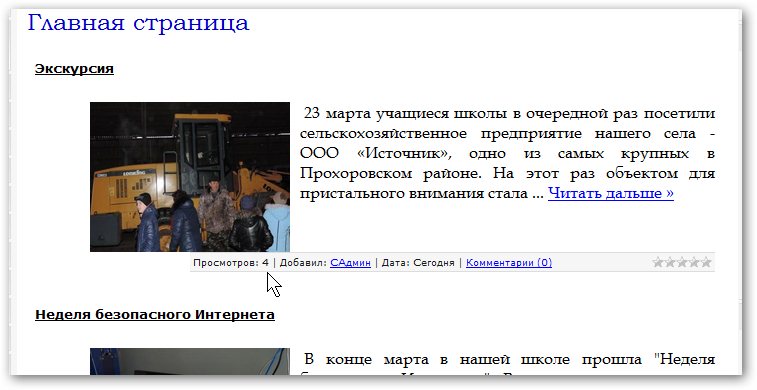Give the Экскурсия post two stars
The width and height of the screenshot is (757, 390).
pyautogui.click(x=670, y=263)
